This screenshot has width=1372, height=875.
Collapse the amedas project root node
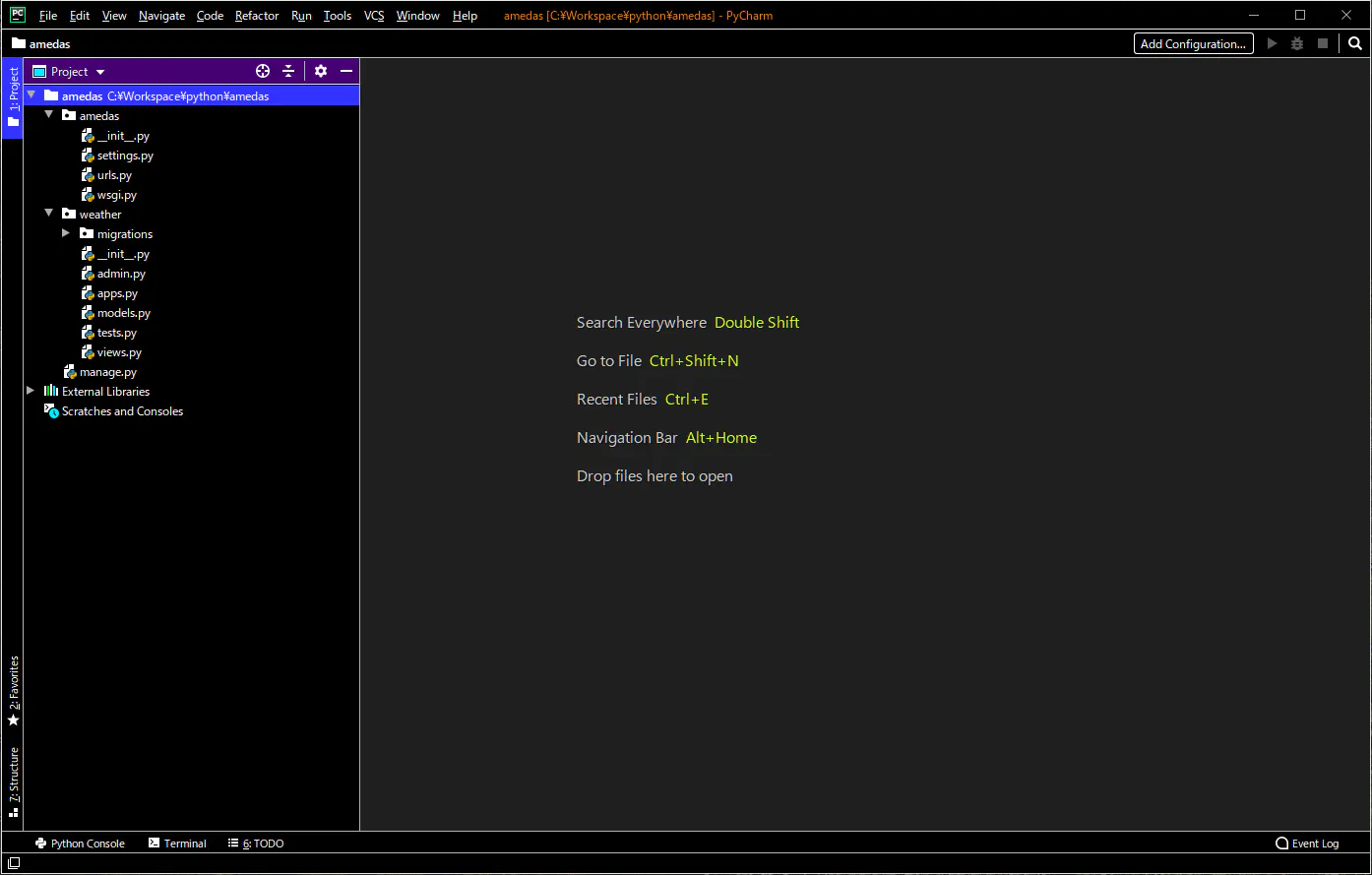coord(31,95)
